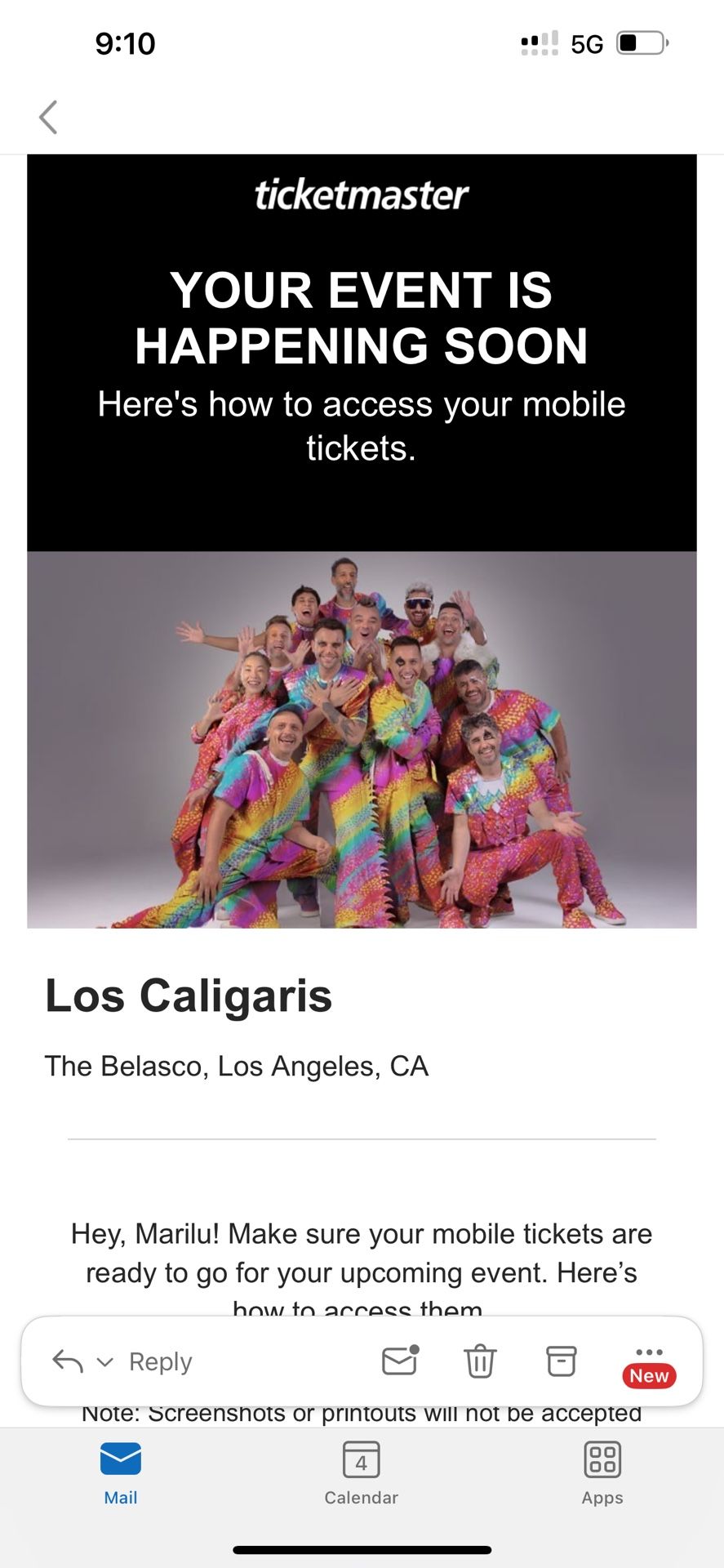This screenshot has width=724, height=1568.
Task: Tap the Los Caligaris band photo
Action: click(x=362, y=739)
